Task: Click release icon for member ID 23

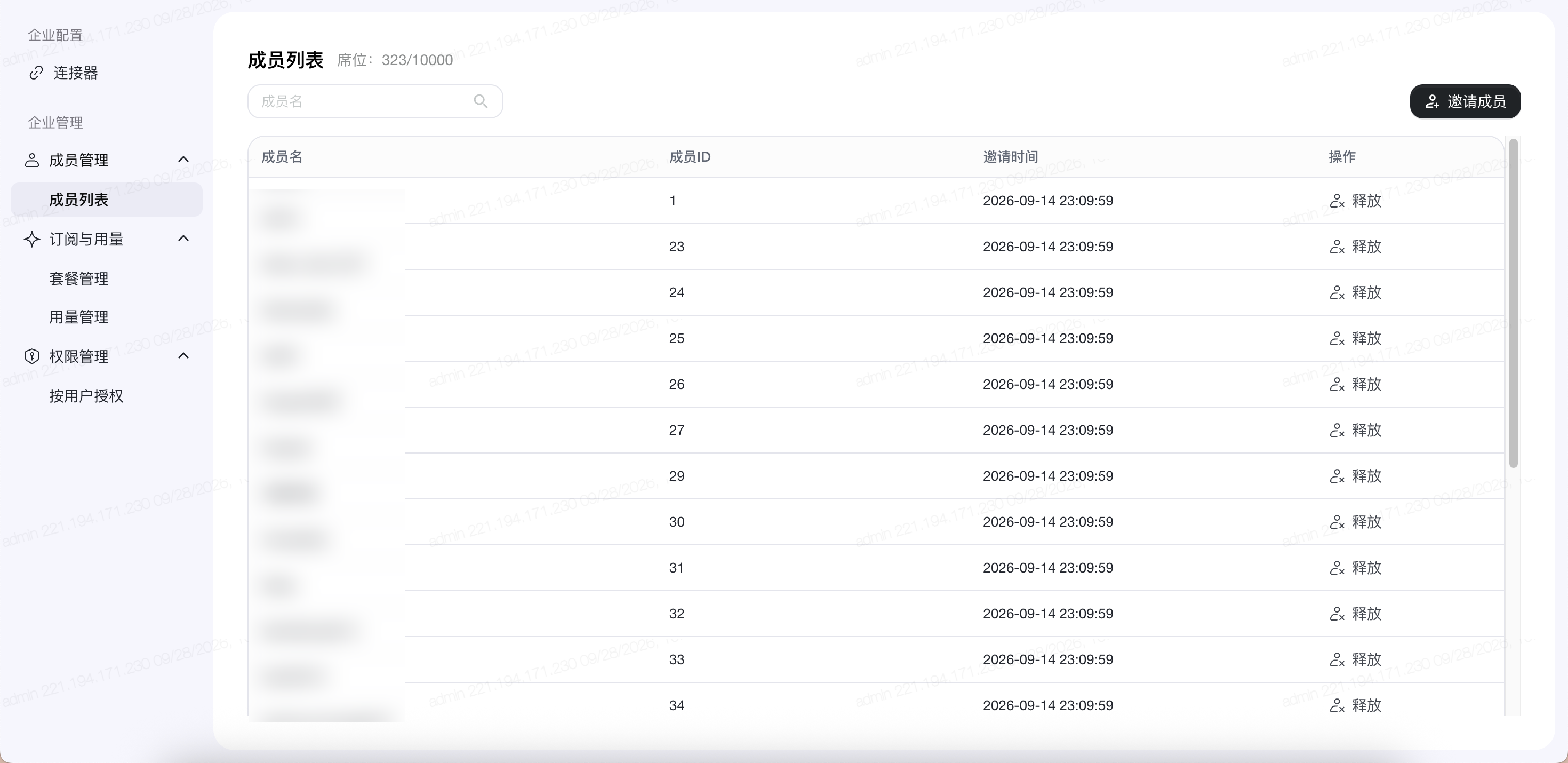Action: [1337, 247]
